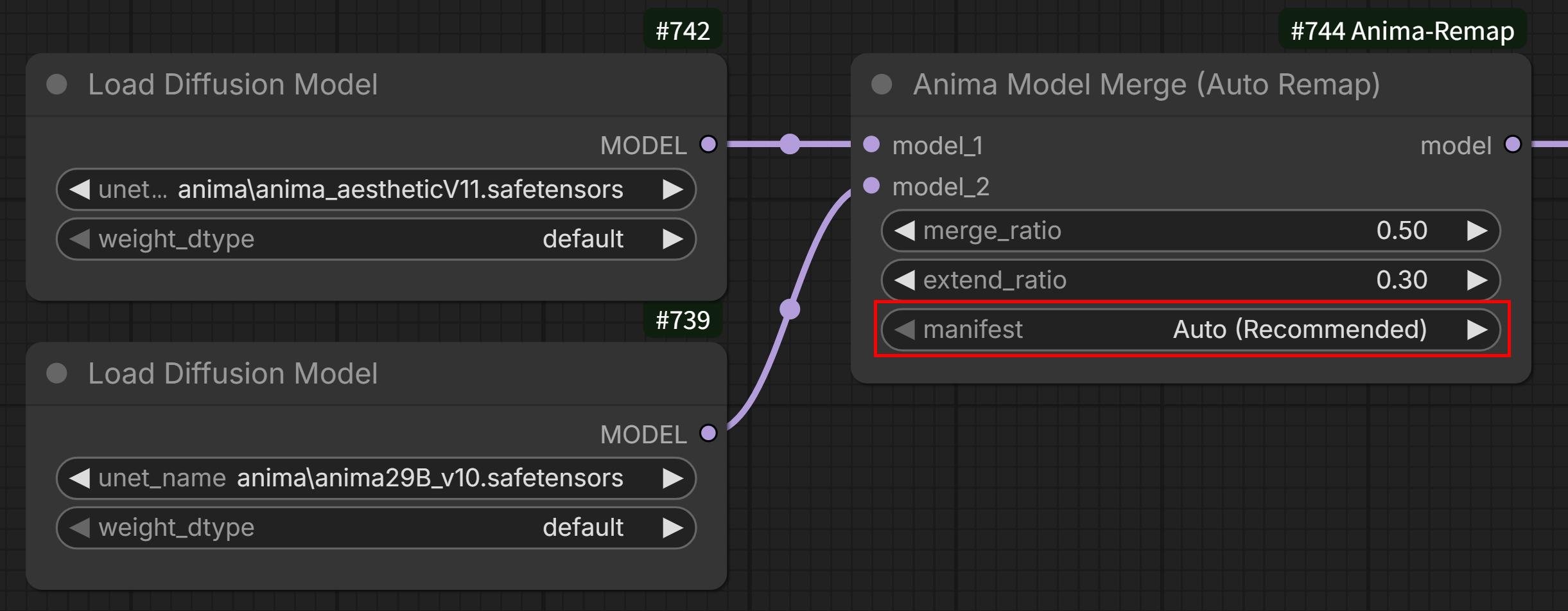Decrease extend_ratio with the left arrow

(905, 279)
